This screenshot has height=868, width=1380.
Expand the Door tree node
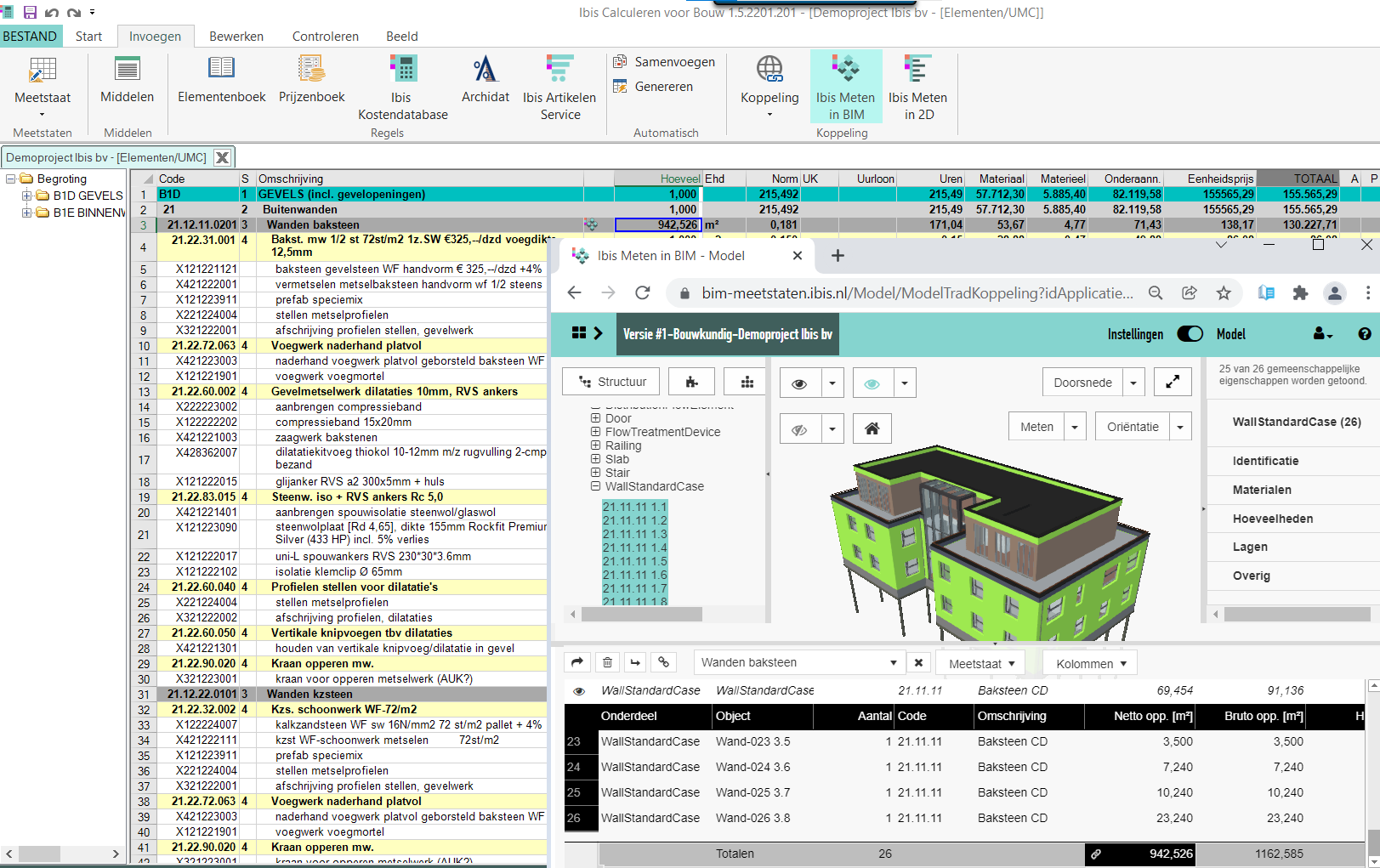pyautogui.click(x=596, y=418)
